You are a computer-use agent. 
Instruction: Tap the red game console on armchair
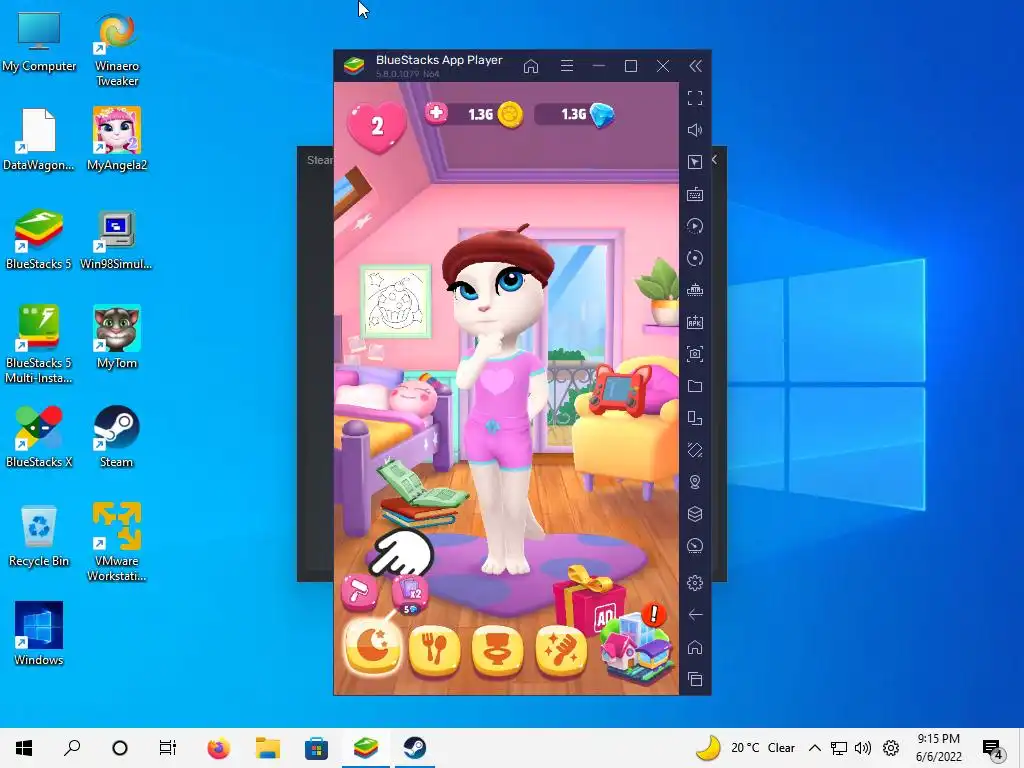618,390
